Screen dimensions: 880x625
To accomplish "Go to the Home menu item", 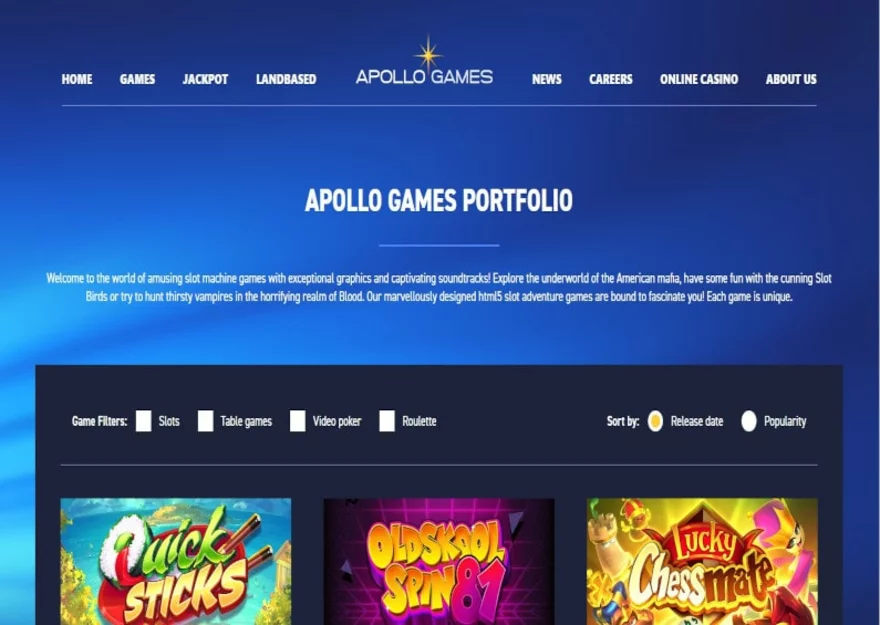I will (77, 79).
